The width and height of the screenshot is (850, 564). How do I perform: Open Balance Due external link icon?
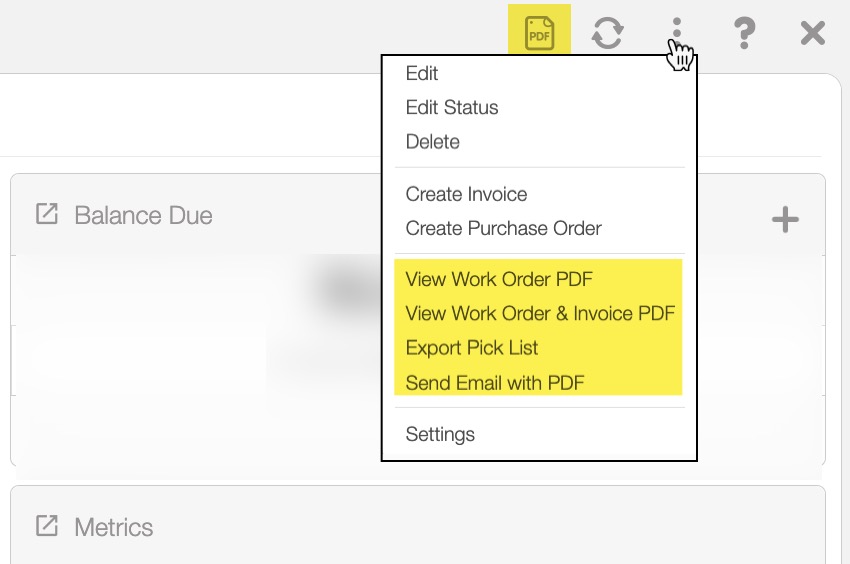pyautogui.click(x=47, y=214)
